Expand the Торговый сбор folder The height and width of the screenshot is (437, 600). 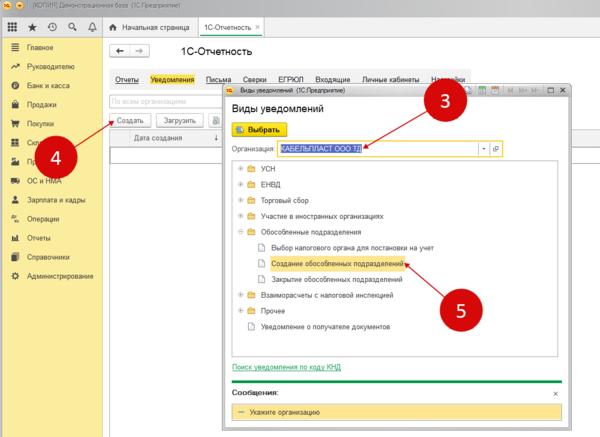241,200
